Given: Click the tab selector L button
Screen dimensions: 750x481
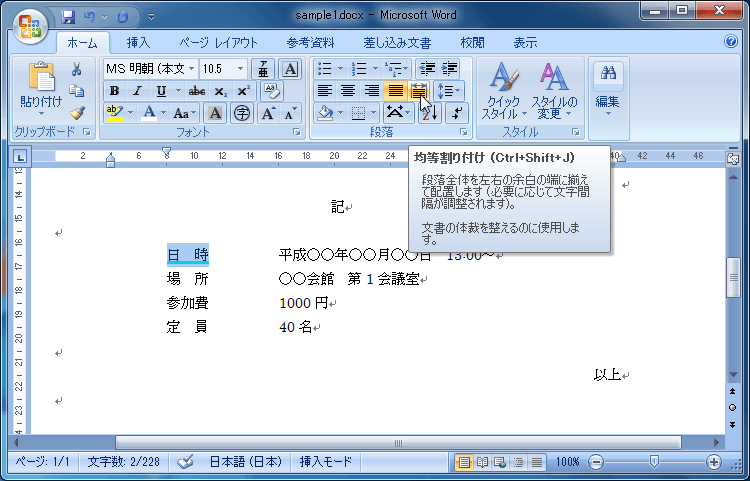Looking at the screenshot, I should 20,157.
